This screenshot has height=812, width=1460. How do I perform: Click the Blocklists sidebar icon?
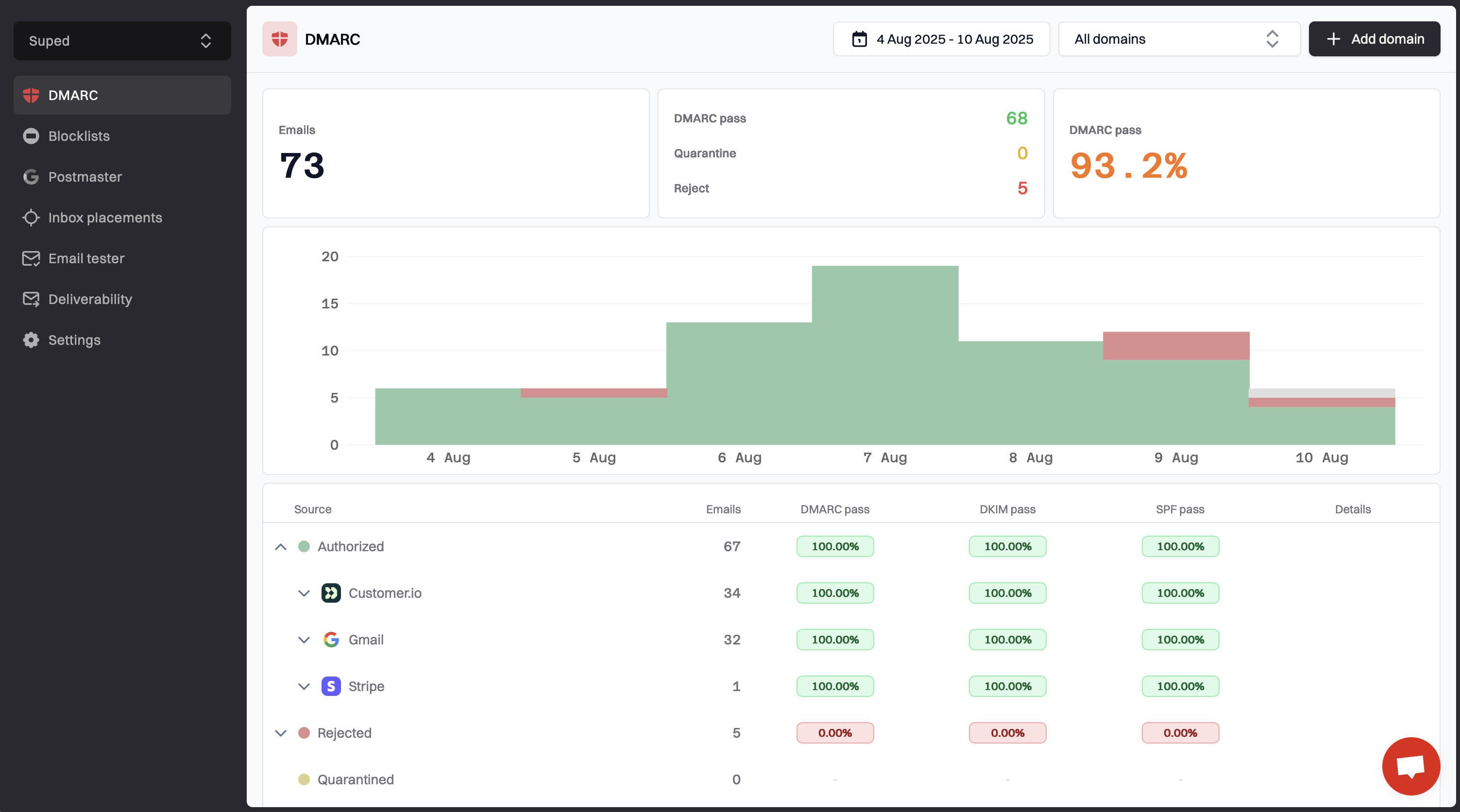(31, 136)
